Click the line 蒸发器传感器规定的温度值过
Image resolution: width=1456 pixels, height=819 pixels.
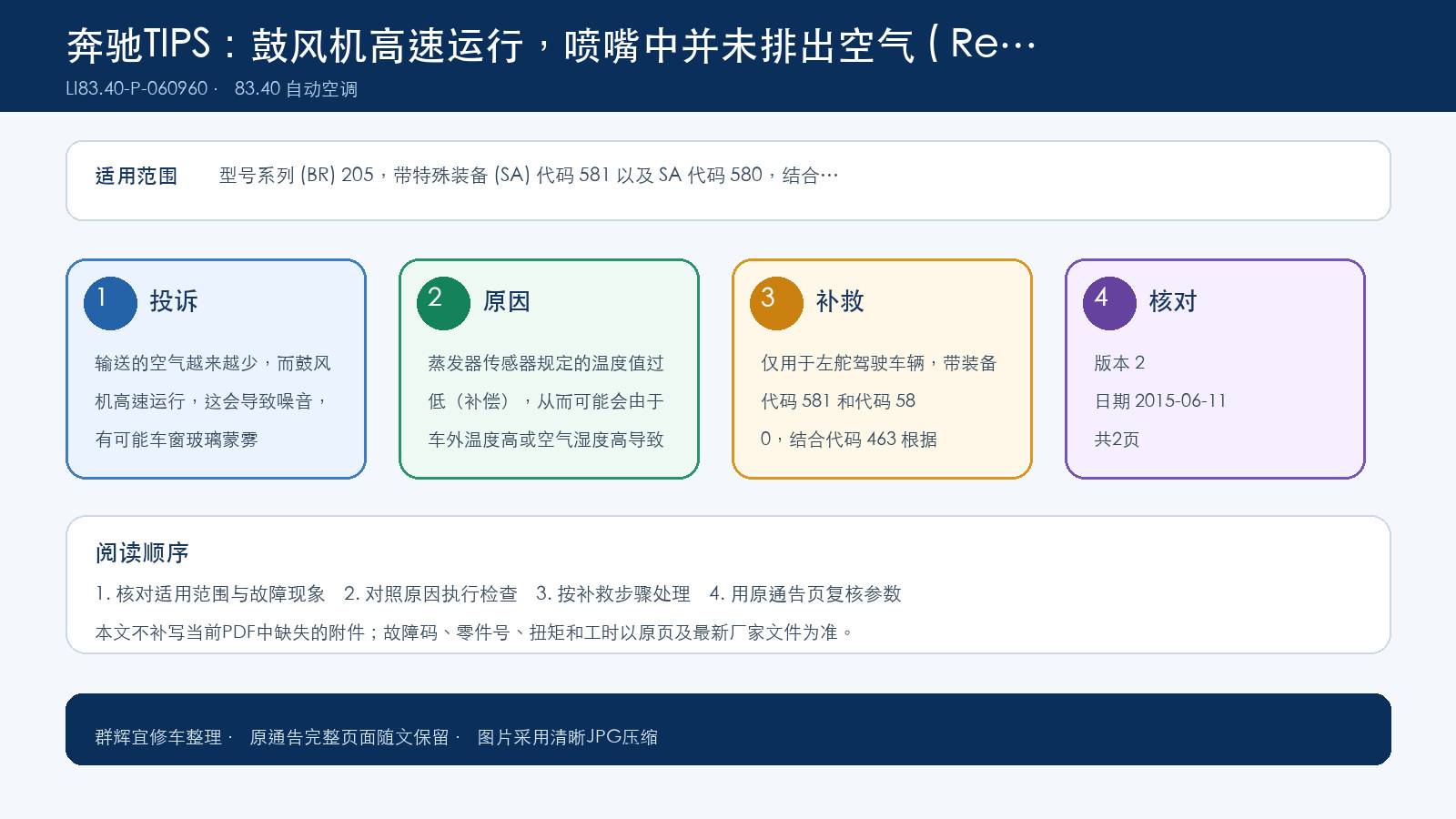coord(546,363)
